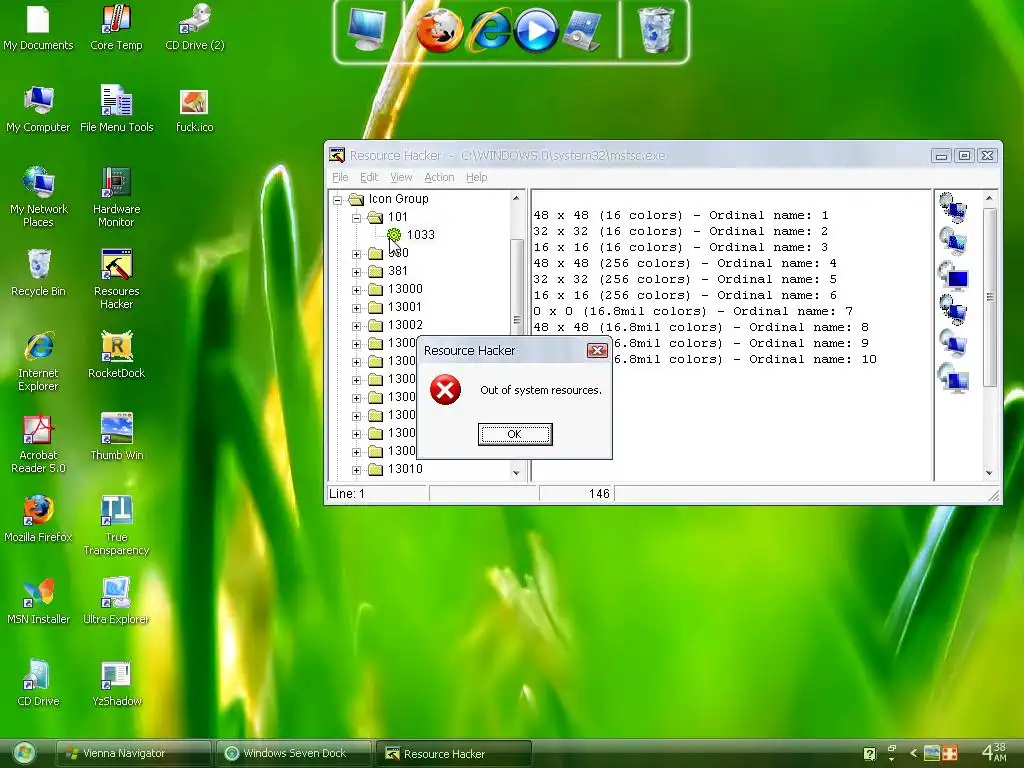Expand the 13000 folder node

click(x=357, y=290)
